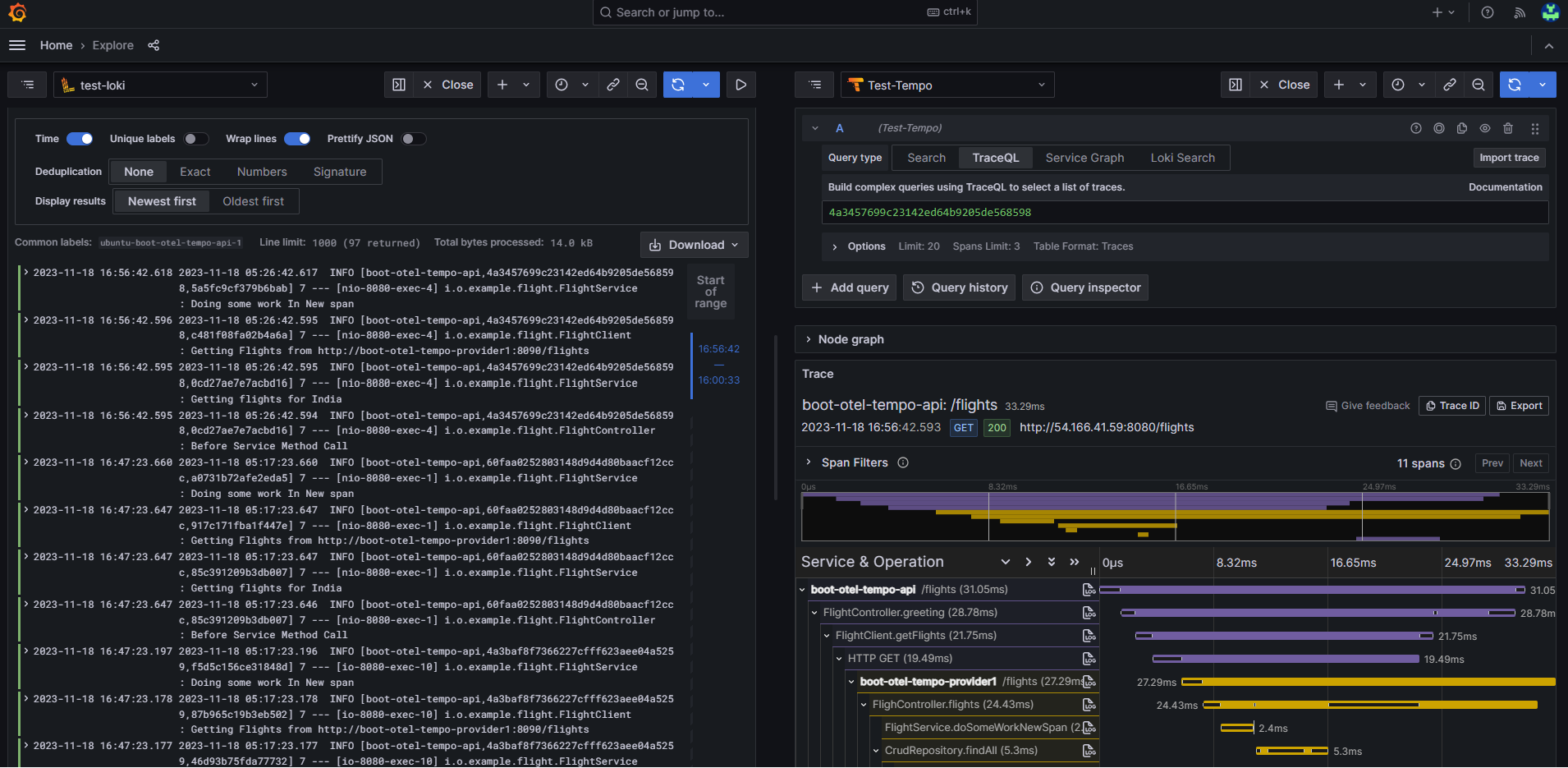Image resolution: width=1568 pixels, height=768 pixels.
Task: Zoom out the time range with the magnifier icon
Action: click(642, 84)
